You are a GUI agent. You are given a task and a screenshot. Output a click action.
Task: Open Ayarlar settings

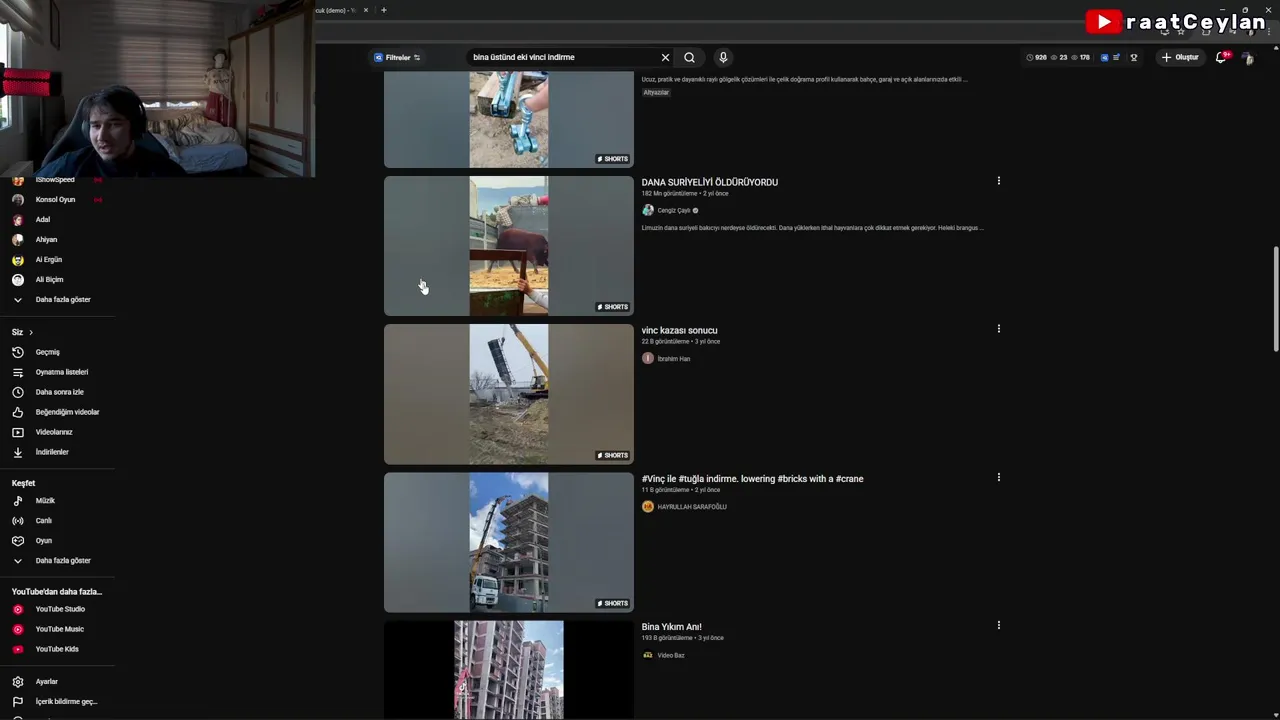tap(46, 682)
